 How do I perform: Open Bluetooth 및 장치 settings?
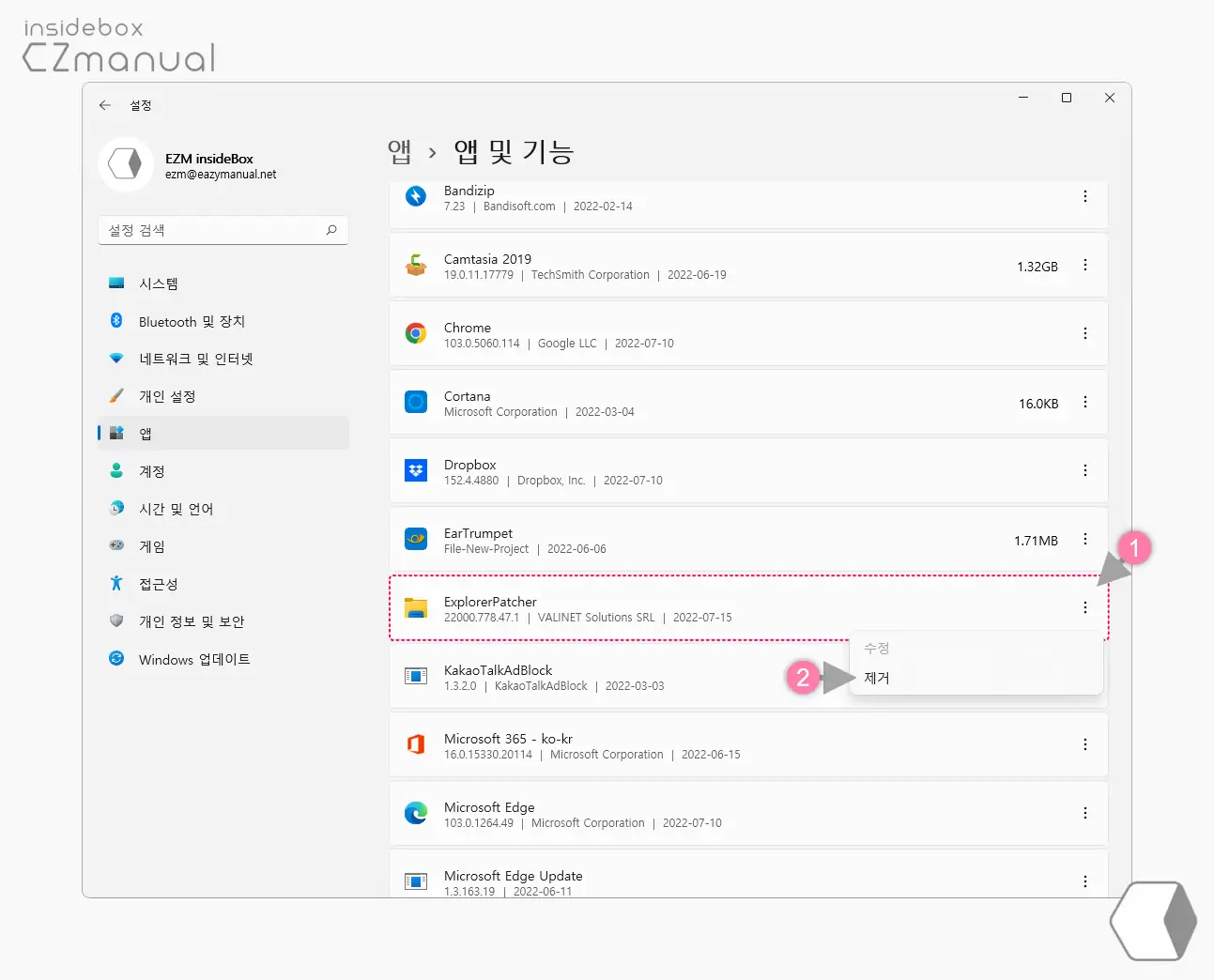[x=192, y=321]
